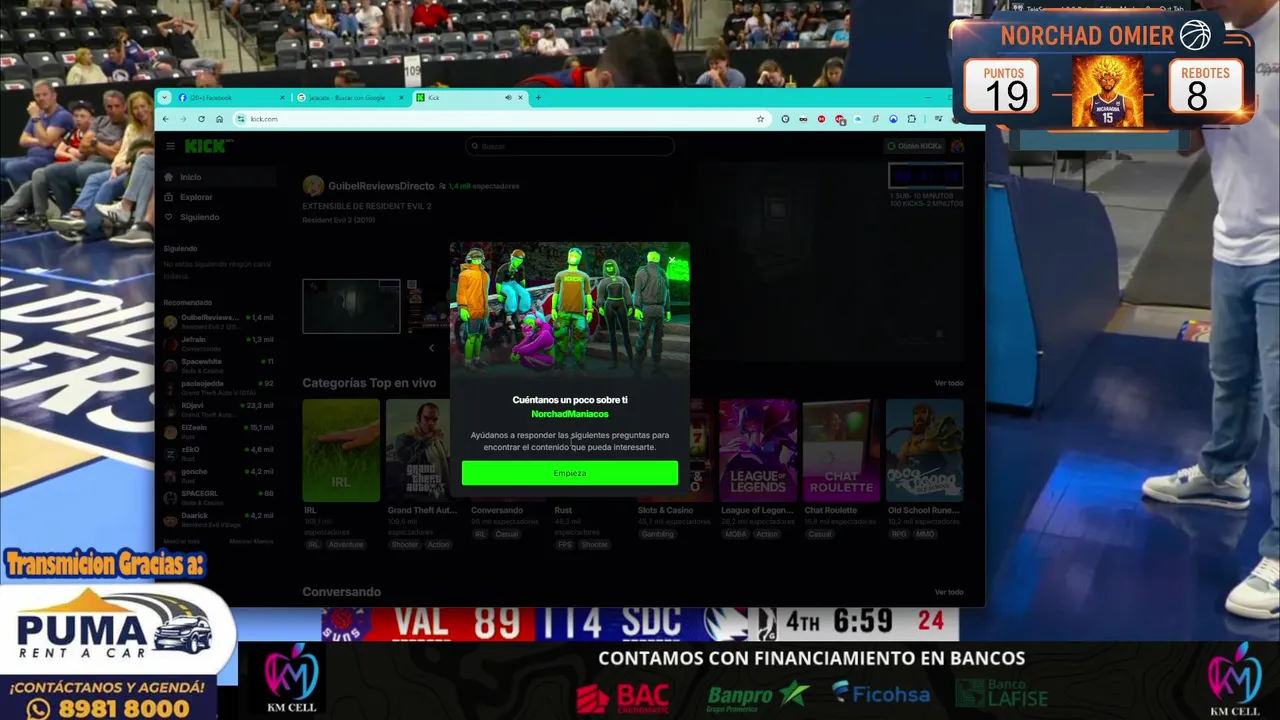
Task: Open Kick hamburger sidebar menu
Action: [170, 146]
